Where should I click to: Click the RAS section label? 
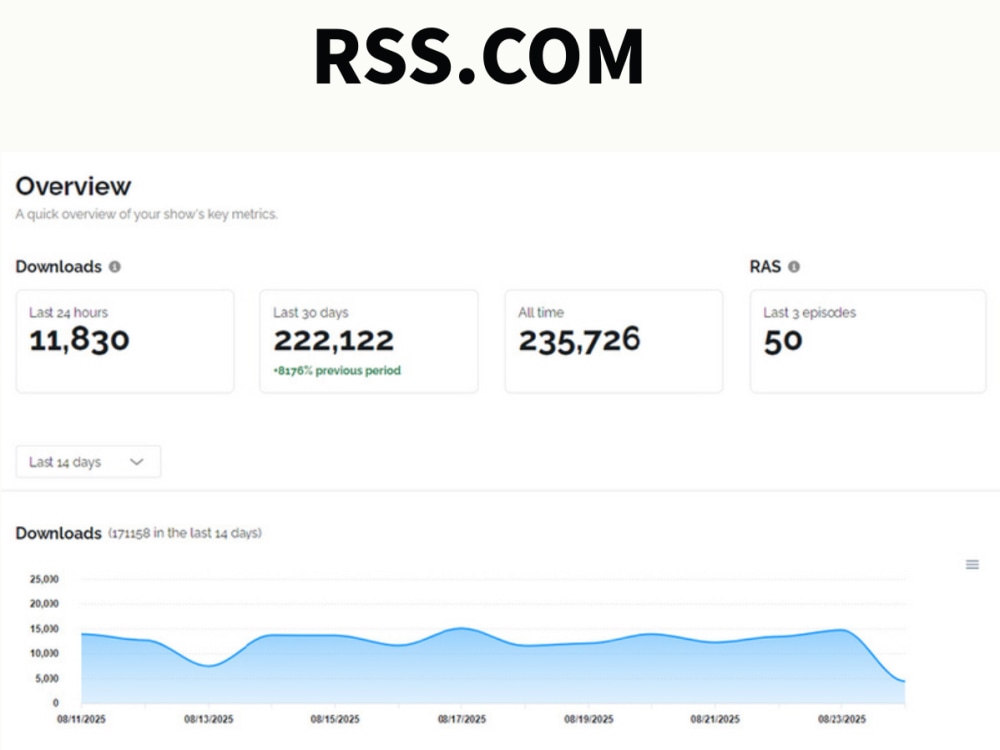(x=765, y=267)
